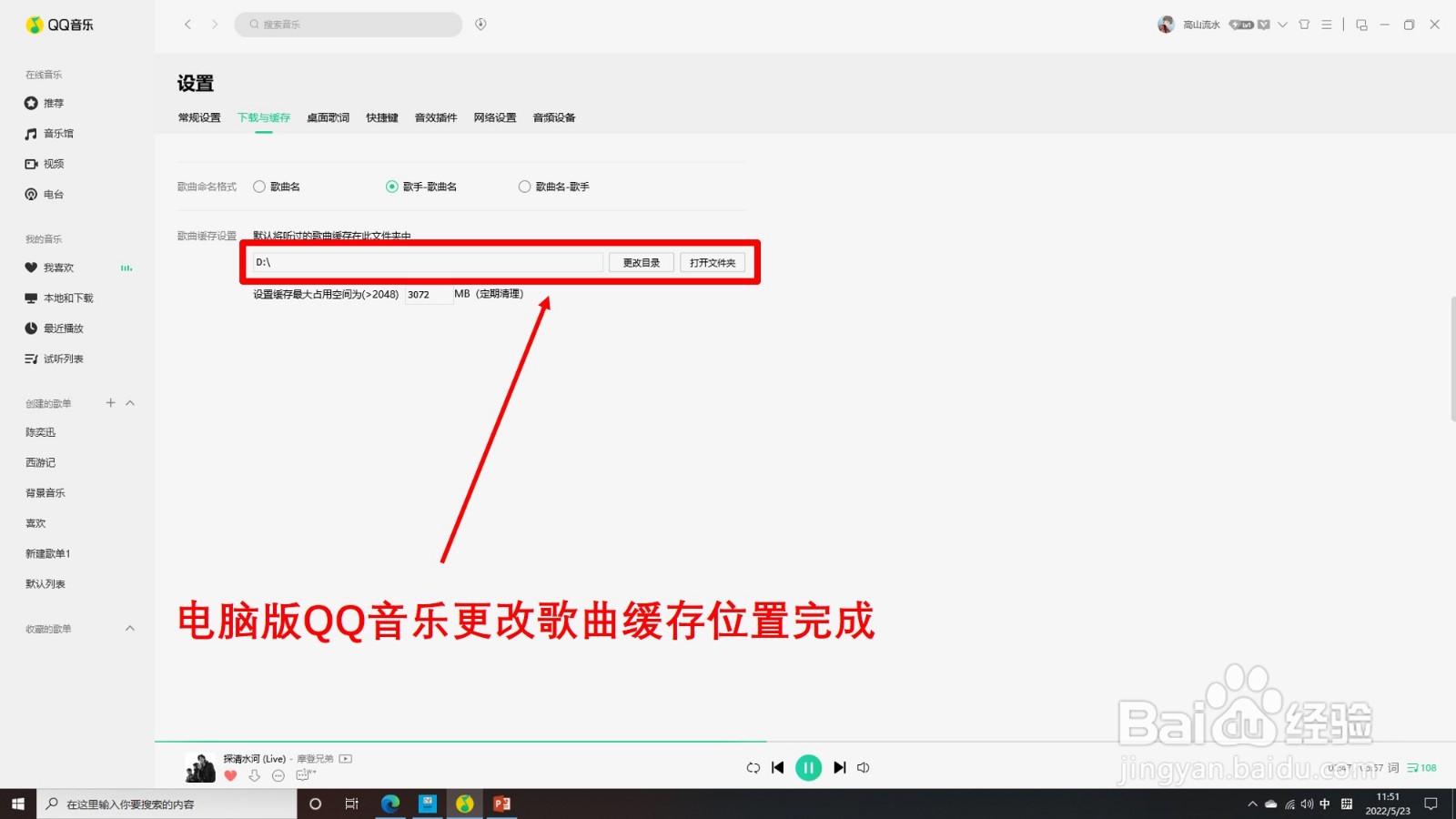Open PowerPoint from the taskbar
Viewport: 1456px width, 819px height.
[501, 804]
